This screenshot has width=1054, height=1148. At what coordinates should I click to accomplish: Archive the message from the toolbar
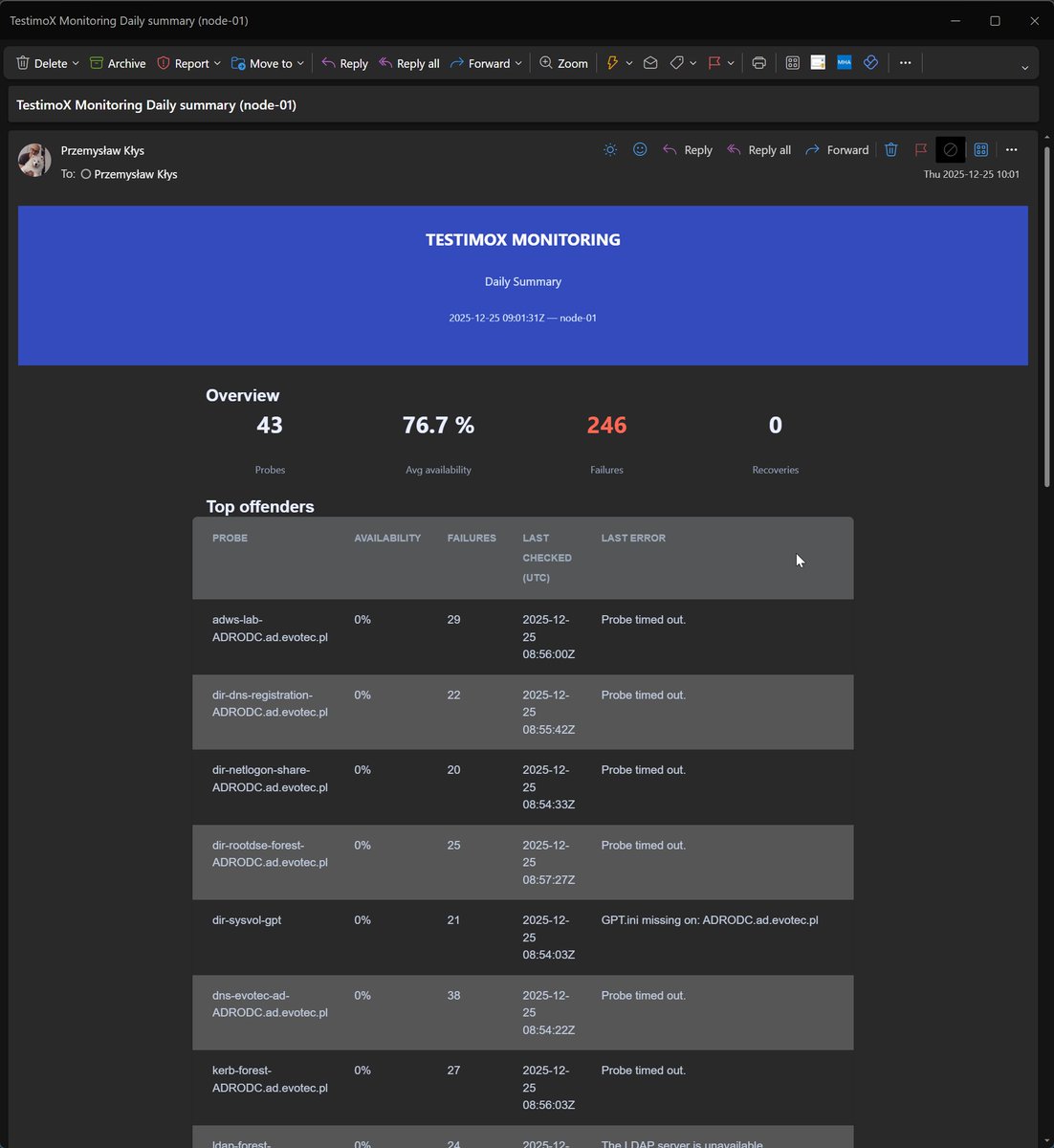pyautogui.click(x=118, y=63)
